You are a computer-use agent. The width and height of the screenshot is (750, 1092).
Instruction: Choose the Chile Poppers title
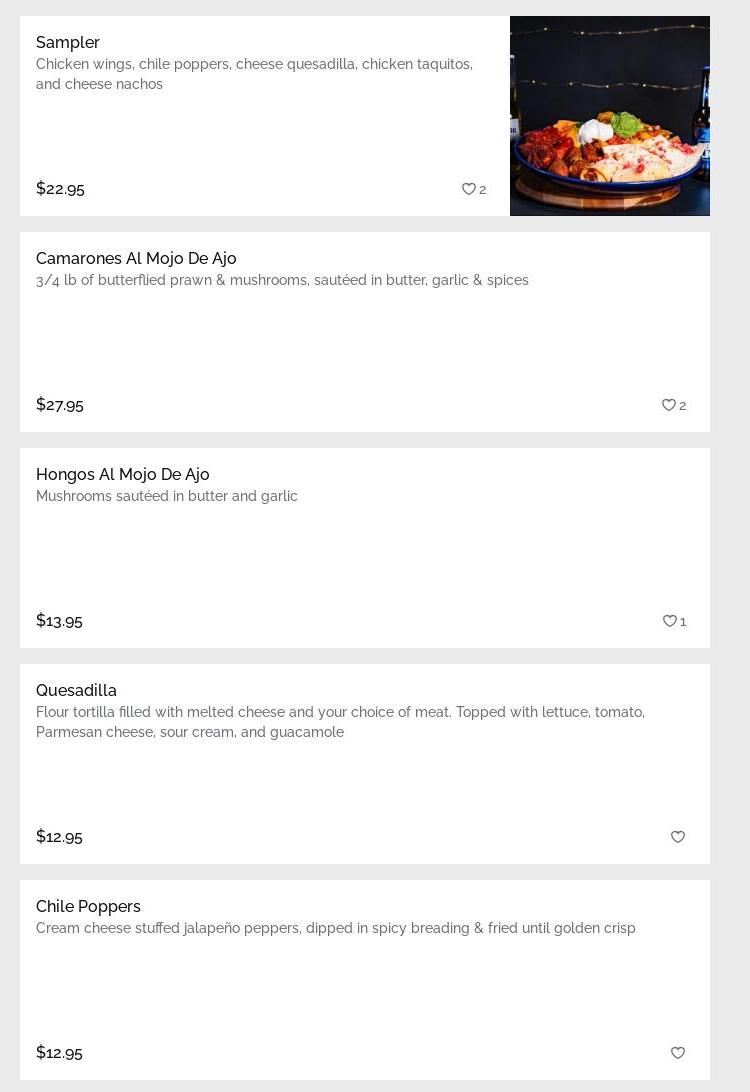pos(88,906)
